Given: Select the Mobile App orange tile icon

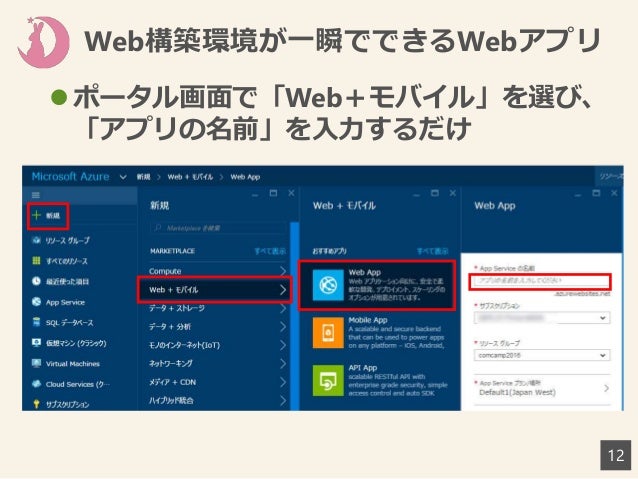Looking at the screenshot, I should (x=328, y=333).
